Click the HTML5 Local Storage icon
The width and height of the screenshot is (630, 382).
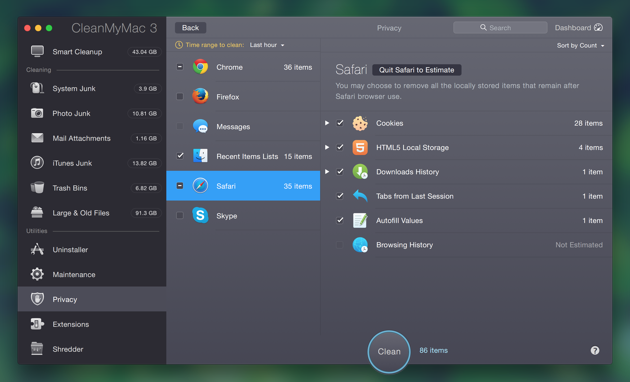[x=360, y=147]
